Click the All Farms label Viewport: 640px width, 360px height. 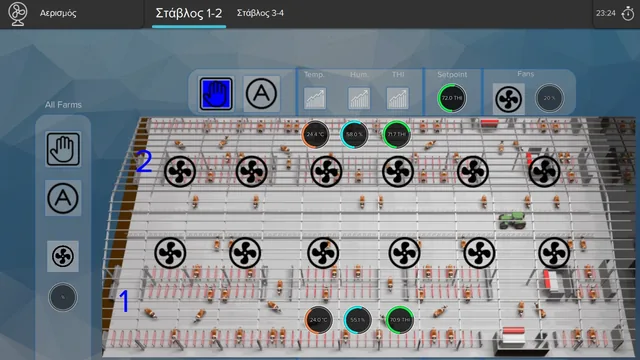pos(63,105)
